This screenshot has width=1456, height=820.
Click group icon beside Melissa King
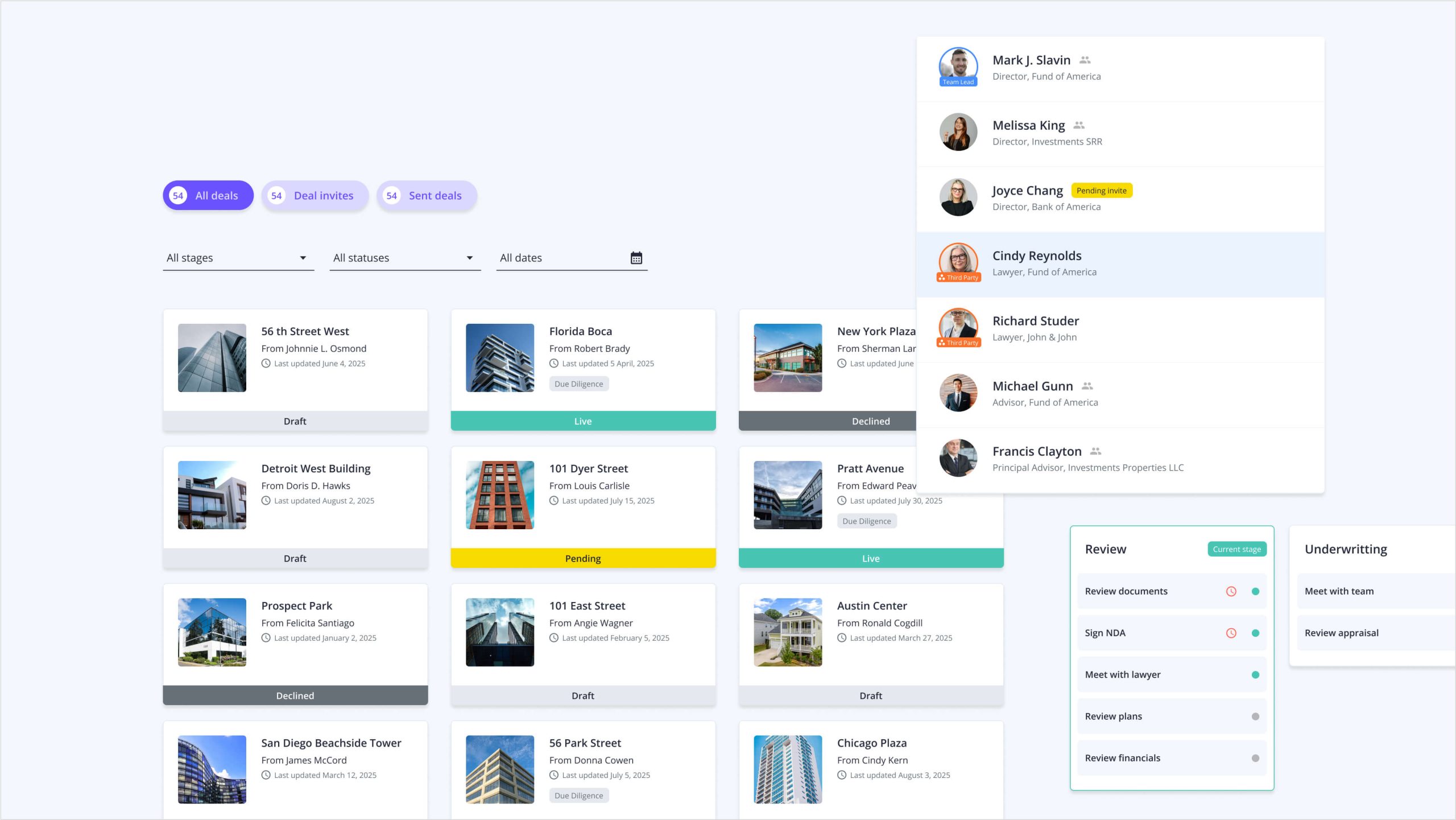[1078, 125]
